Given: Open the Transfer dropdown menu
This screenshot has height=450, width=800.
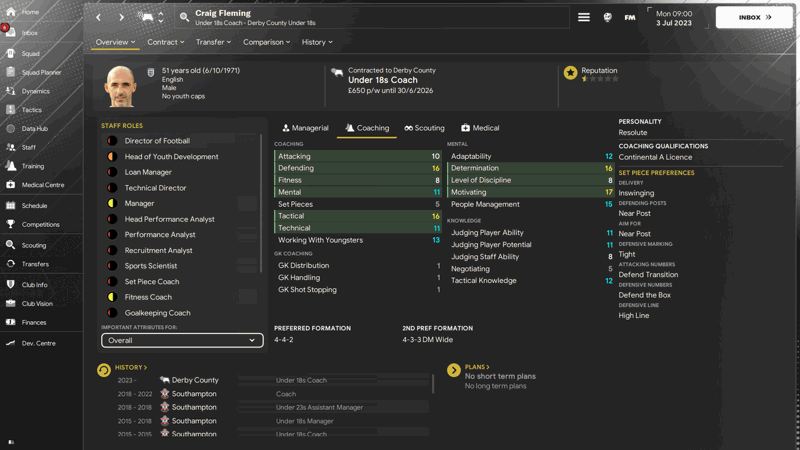Looking at the screenshot, I should [x=213, y=42].
